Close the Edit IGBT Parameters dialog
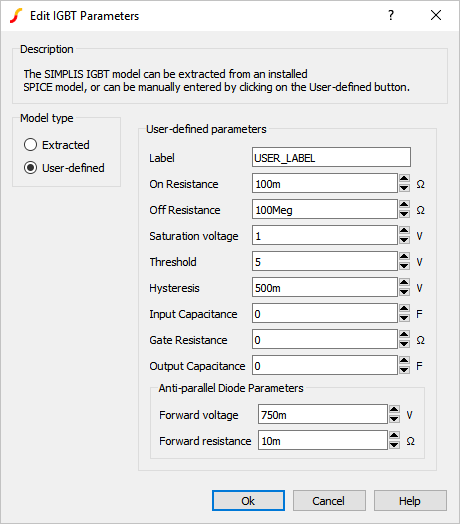Viewport: 460px width, 524px height. coord(436,15)
